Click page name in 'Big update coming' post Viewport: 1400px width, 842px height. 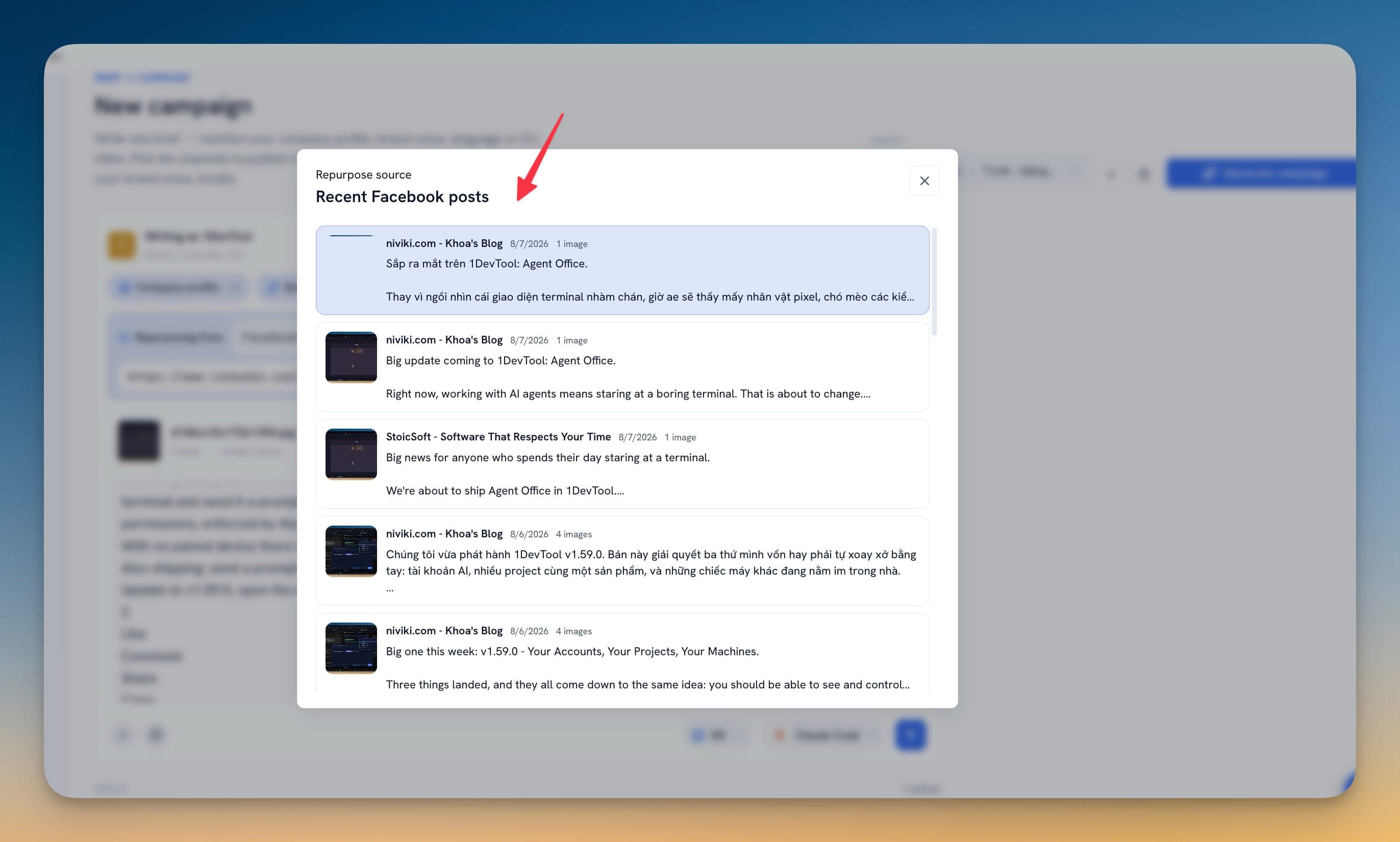(444, 339)
